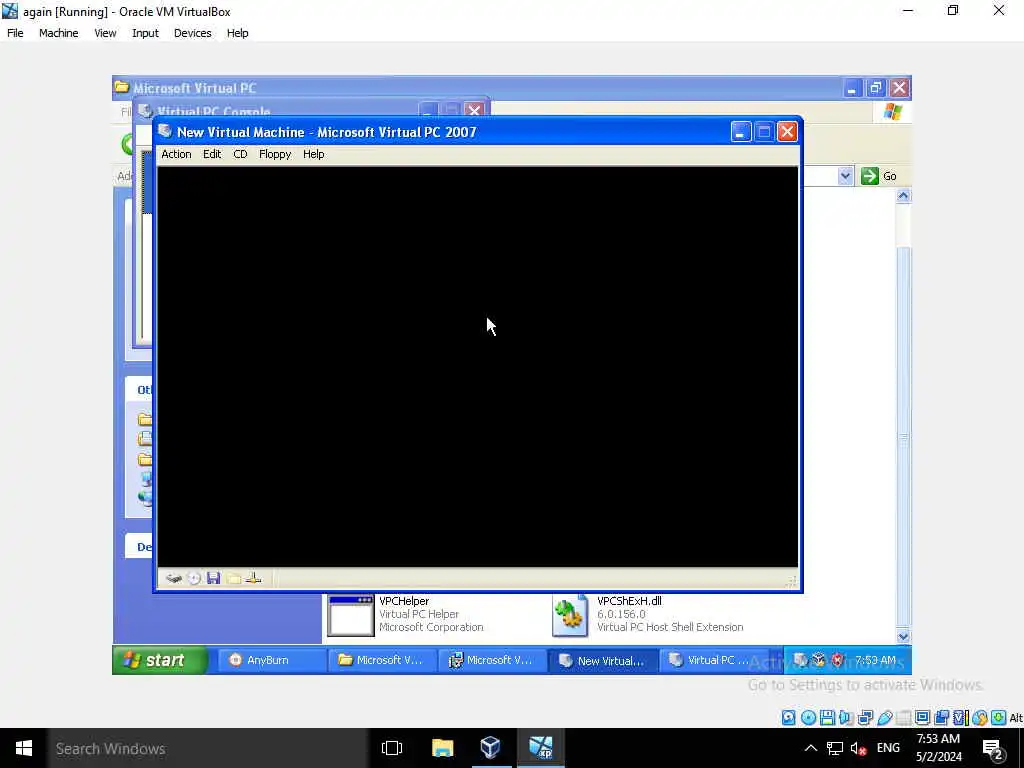Select the VPCHelper file icon
Screen dimensions: 1024x768
click(x=351, y=615)
